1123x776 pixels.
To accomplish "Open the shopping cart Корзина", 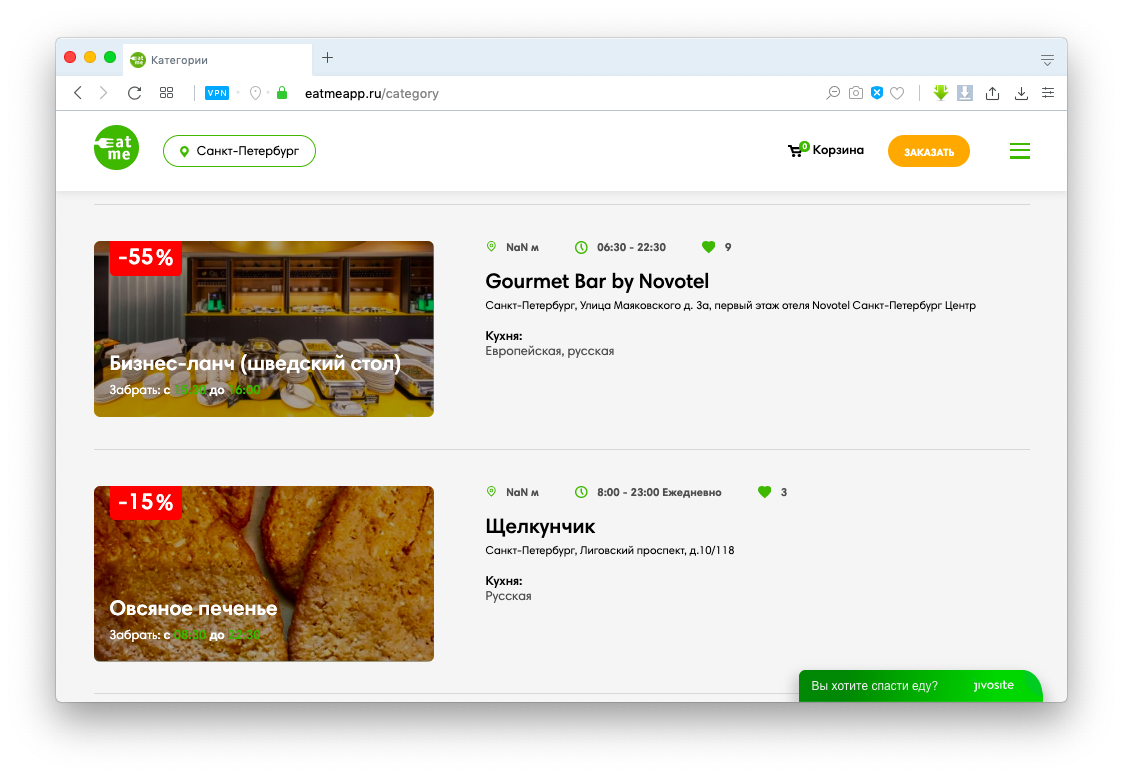I will (826, 151).
